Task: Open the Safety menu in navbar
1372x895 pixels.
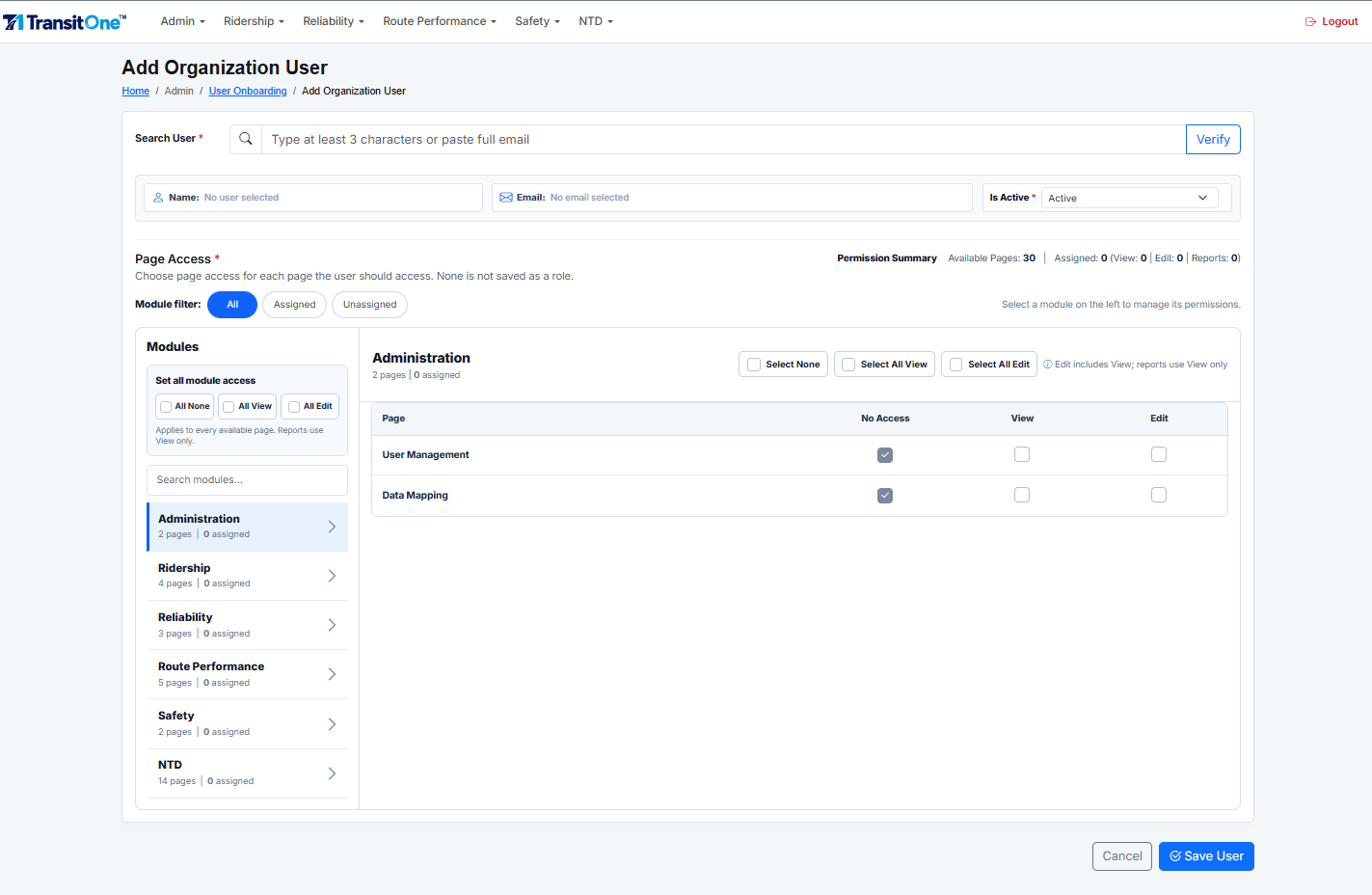Action: [x=537, y=21]
